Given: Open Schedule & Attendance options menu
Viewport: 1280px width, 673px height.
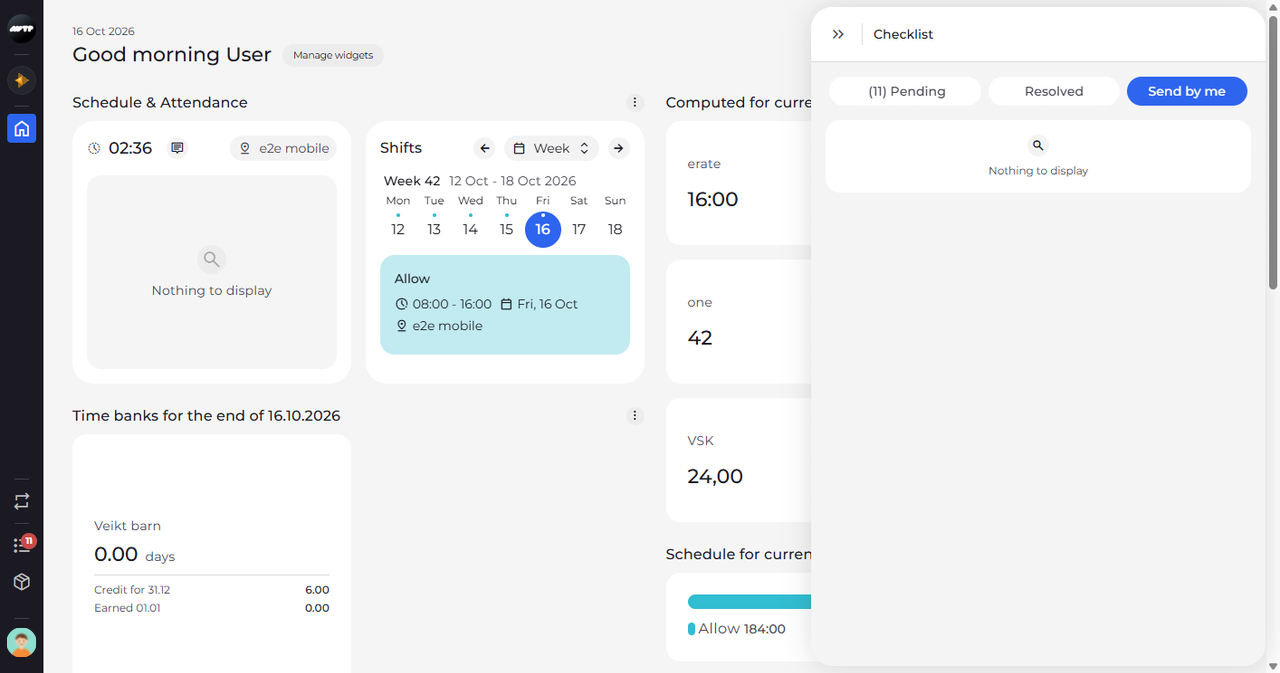Looking at the screenshot, I should (x=634, y=102).
